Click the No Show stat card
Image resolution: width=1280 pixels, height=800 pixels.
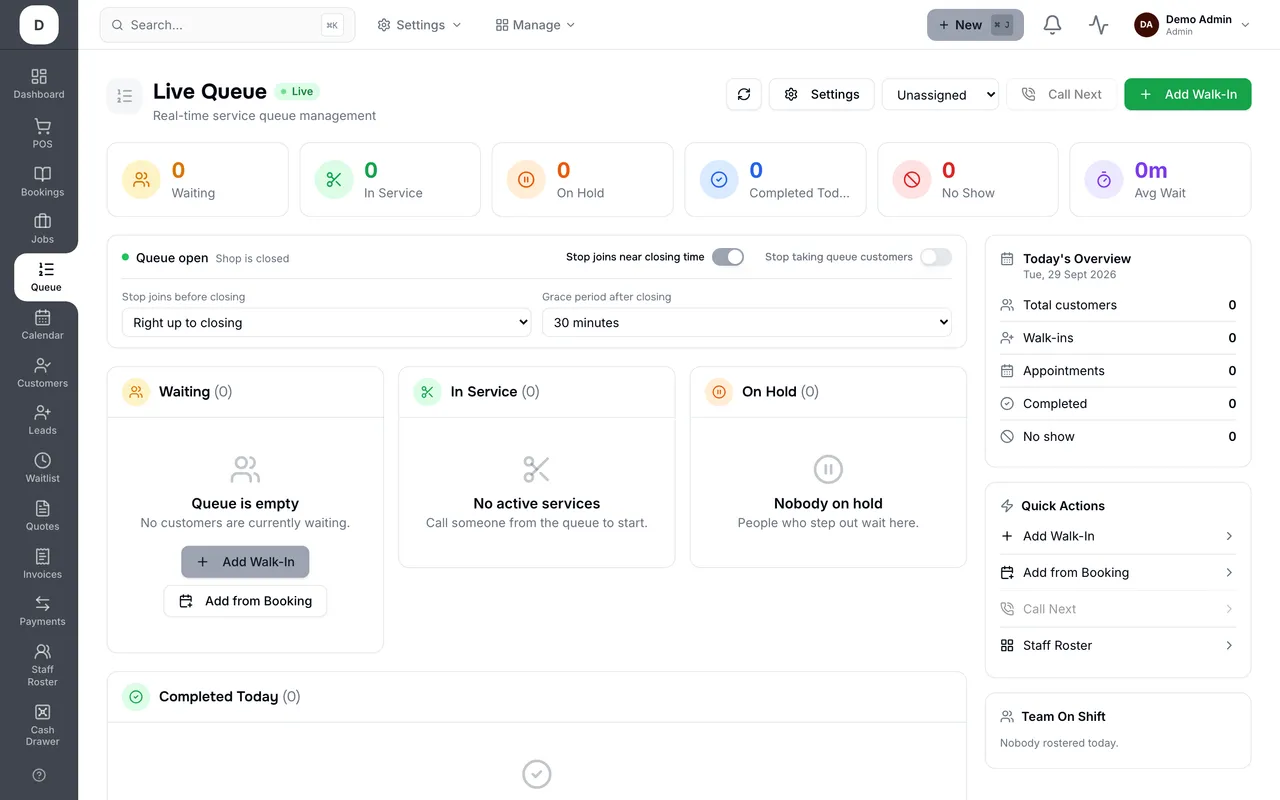coord(968,180)
